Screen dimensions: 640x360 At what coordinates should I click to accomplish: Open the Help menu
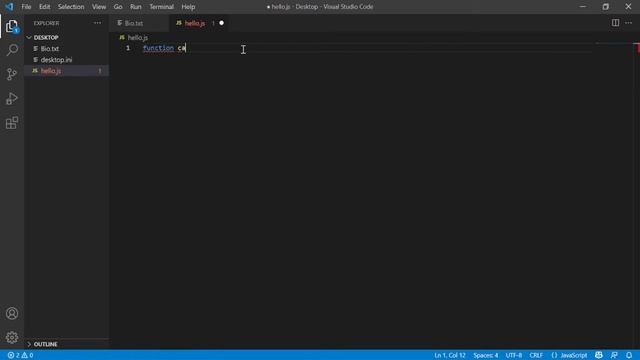pos(188,7)
